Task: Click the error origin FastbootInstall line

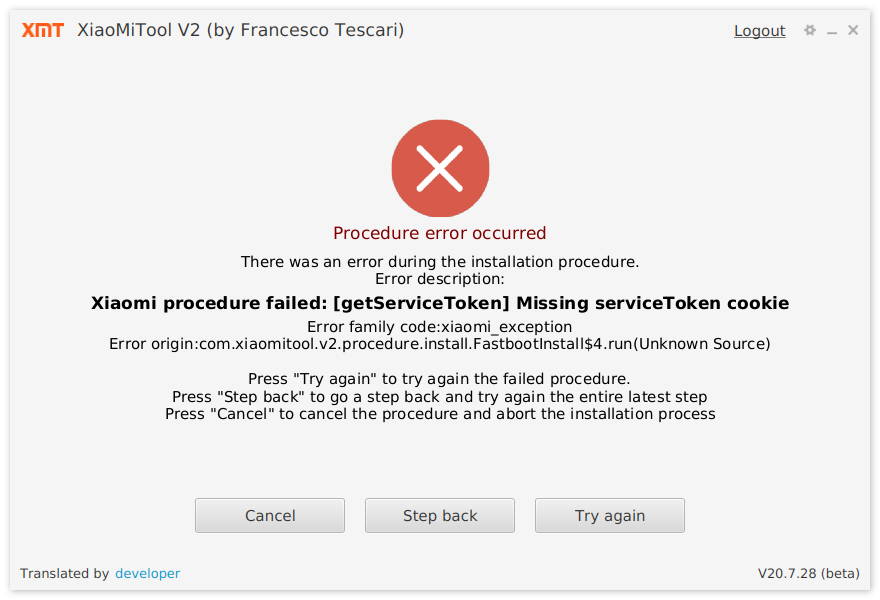Action: coord(440,344)
